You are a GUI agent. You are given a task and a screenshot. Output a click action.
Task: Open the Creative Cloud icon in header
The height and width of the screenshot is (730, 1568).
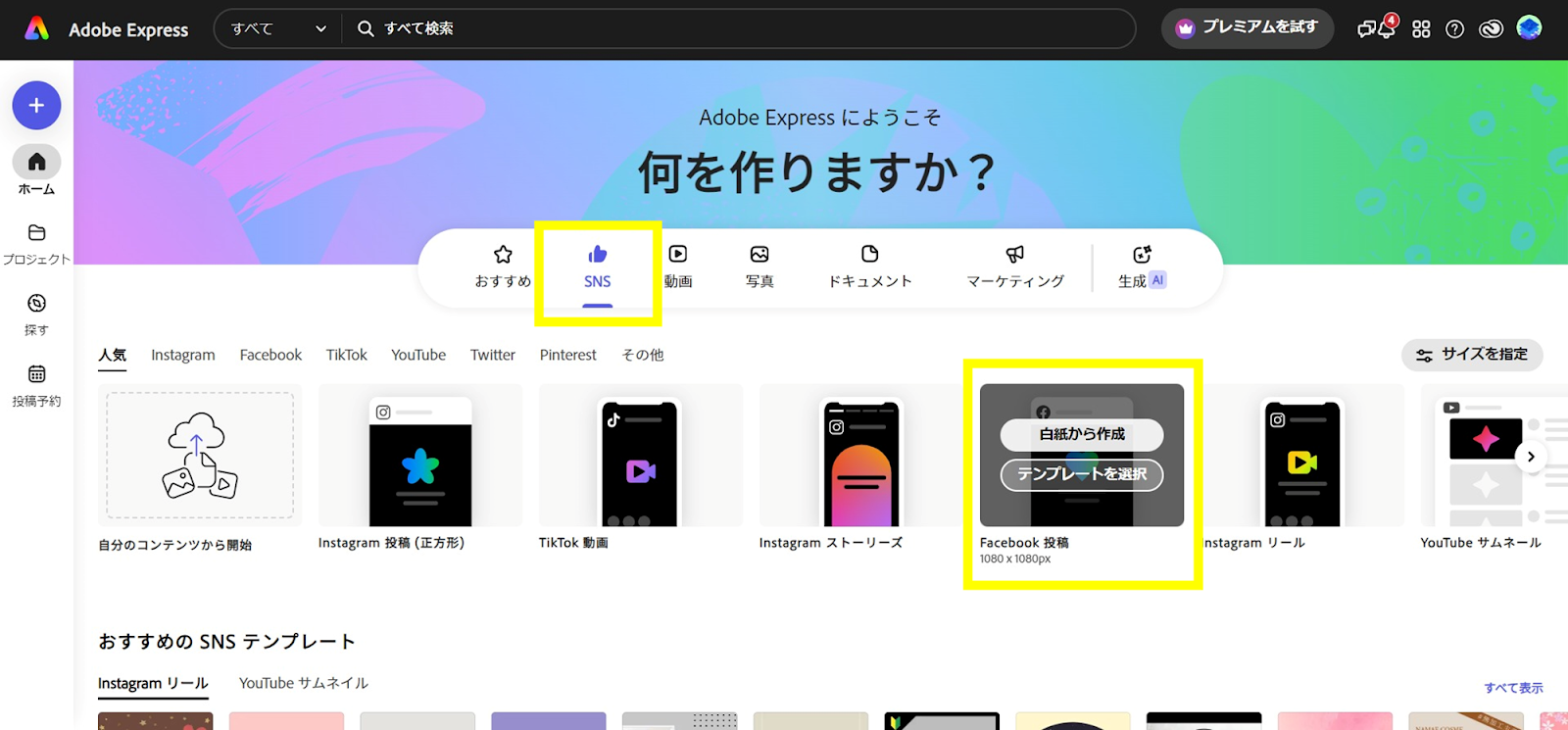[1491, 29]
